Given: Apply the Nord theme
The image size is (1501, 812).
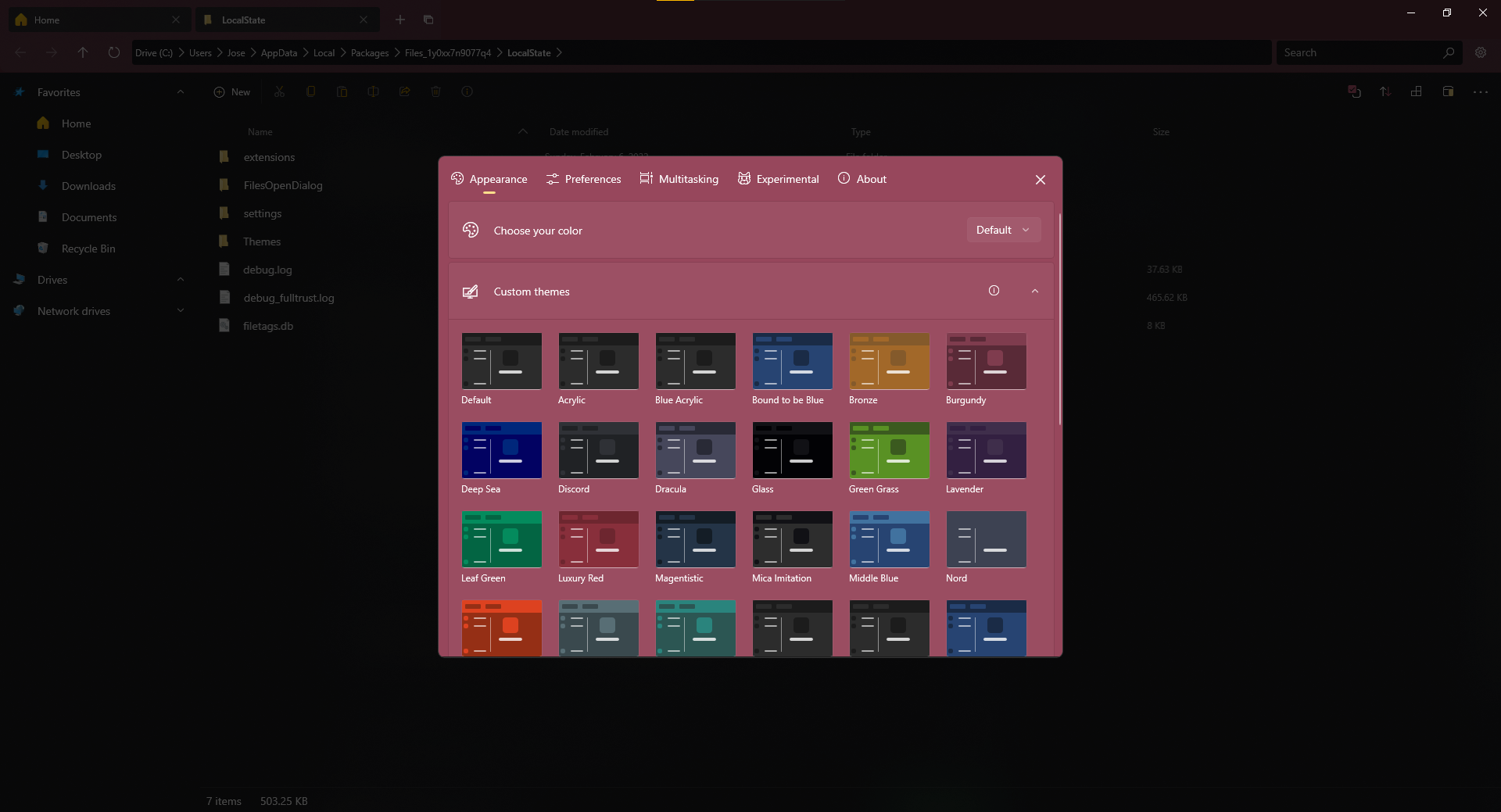Looking at the screenshot, I should (987, 539).
